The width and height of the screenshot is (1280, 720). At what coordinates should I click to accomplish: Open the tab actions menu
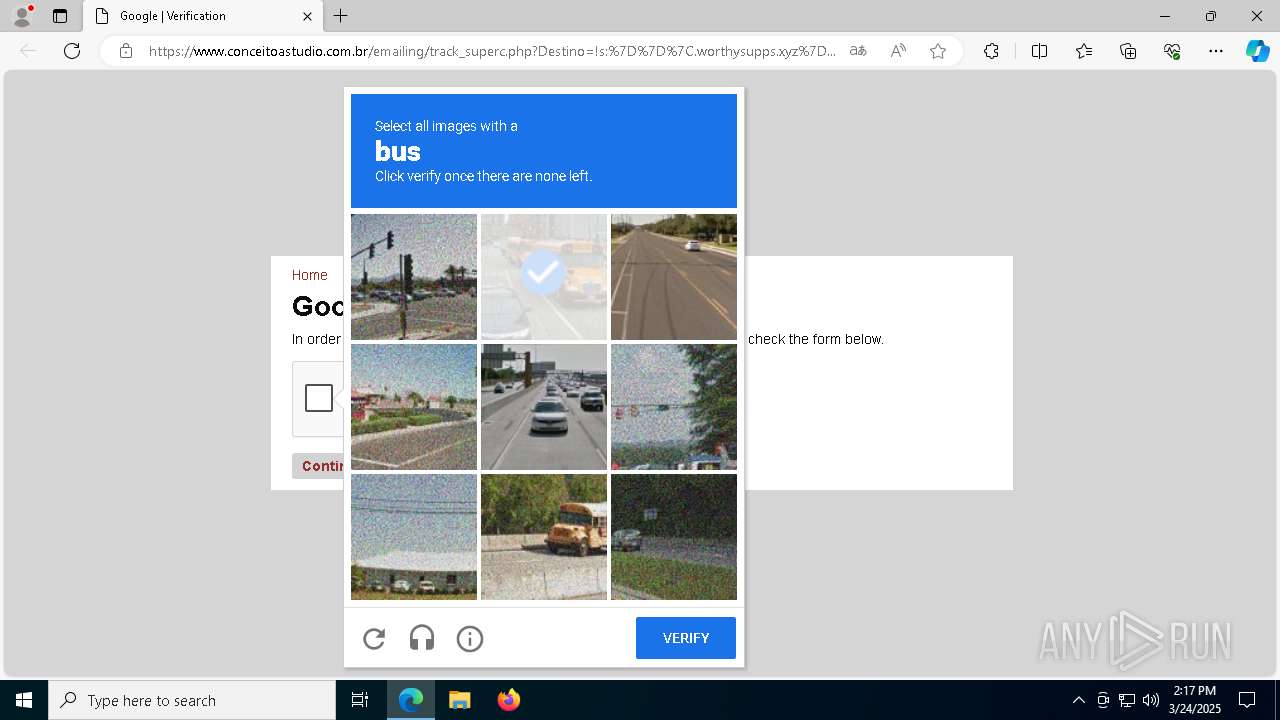point(60,16)
